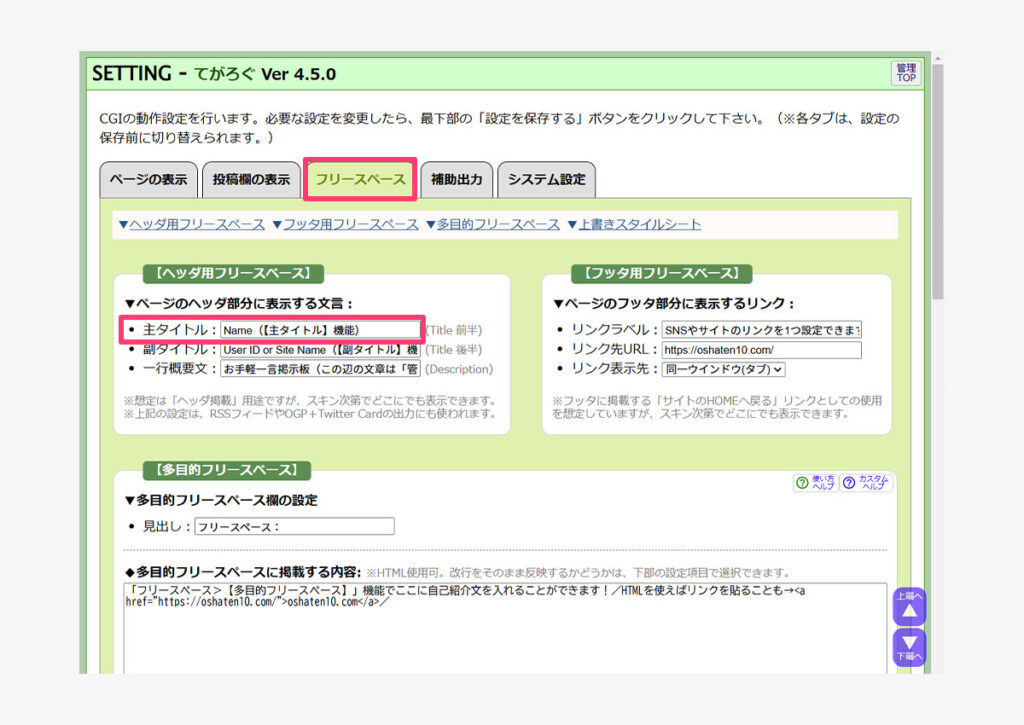The width and height of the screenshot is (1024, 725).
Task: Select the フリースペース tab
Action: [x=360, y=180]
